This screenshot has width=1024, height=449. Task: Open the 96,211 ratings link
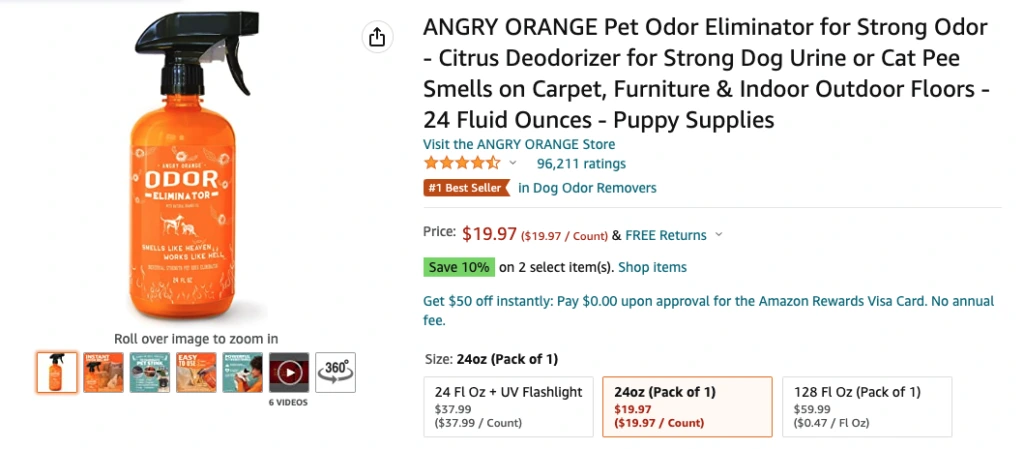point(581,163)
